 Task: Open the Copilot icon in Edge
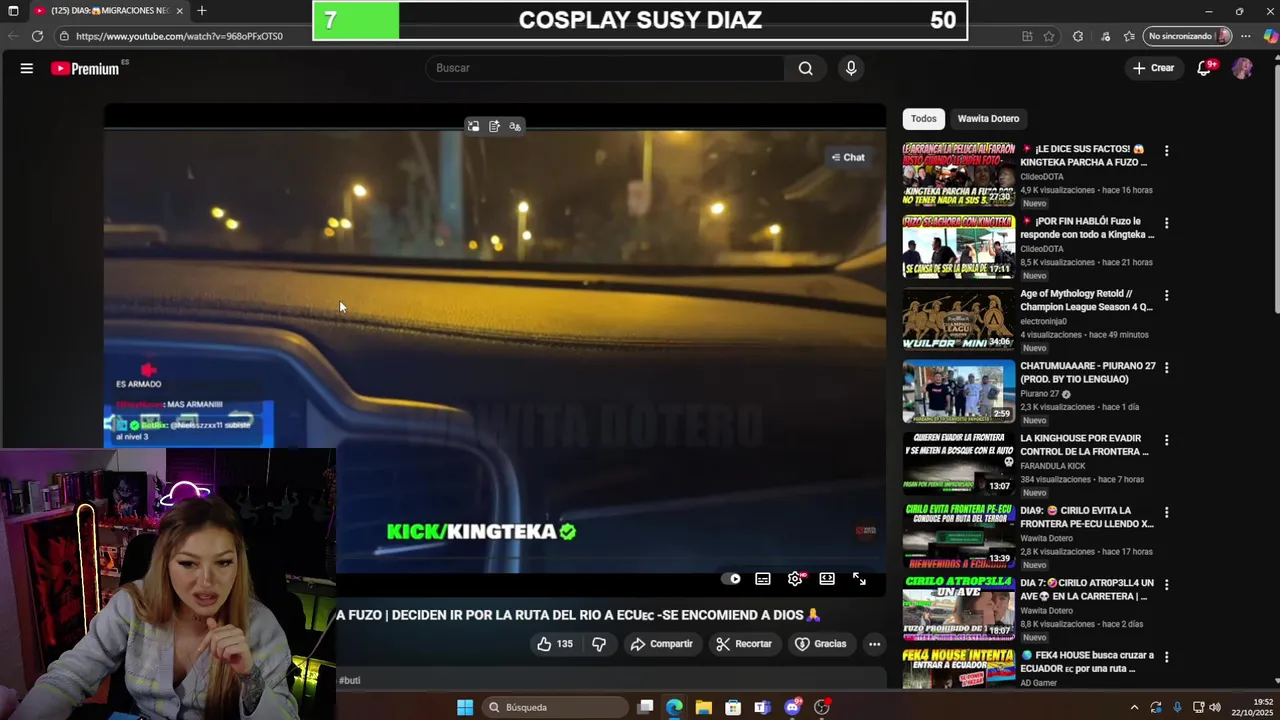1269,36
